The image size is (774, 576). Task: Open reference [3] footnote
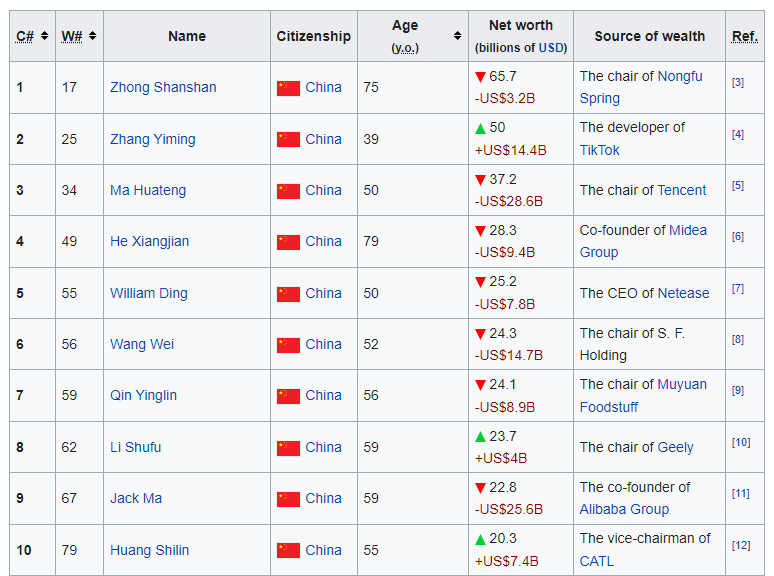737,82
